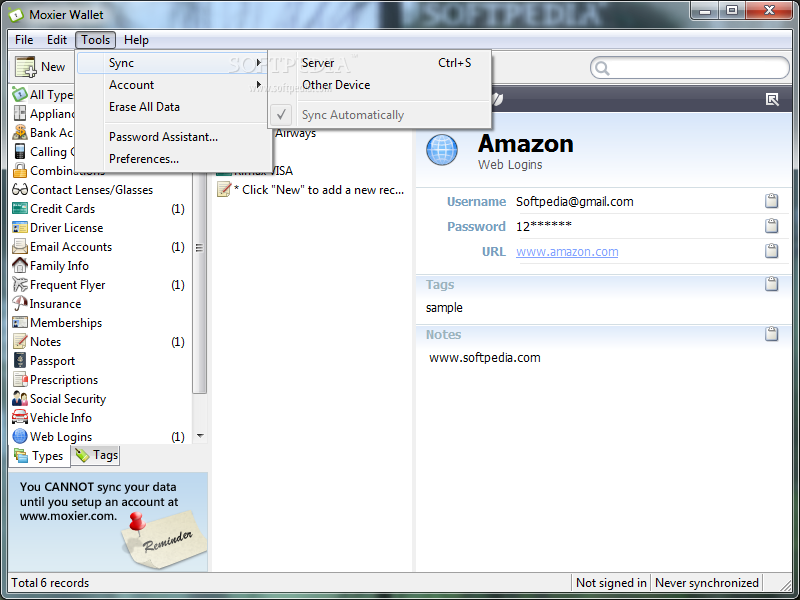This screenshot has height=600, width=800.
Task: Close the Moxier Wallet window
Action: point(769,10)
